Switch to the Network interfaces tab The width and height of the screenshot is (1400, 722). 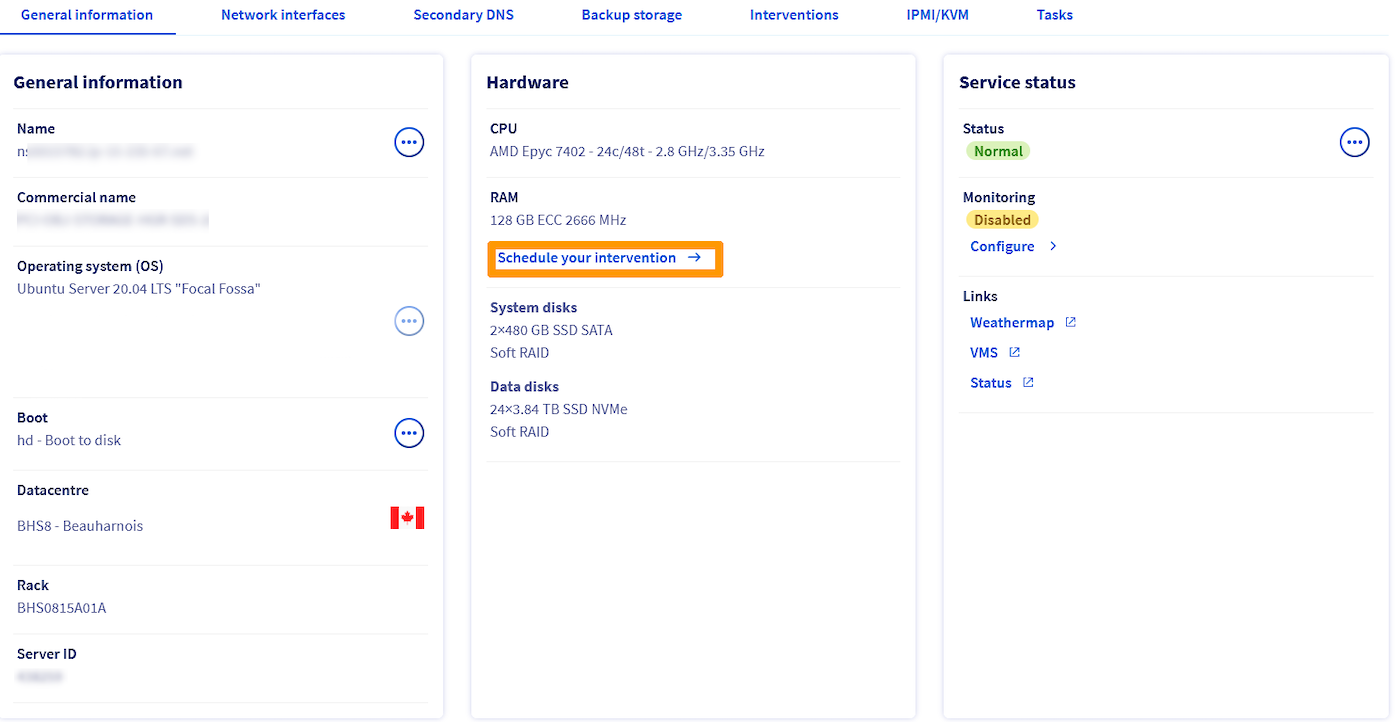[x=283, y=15]
